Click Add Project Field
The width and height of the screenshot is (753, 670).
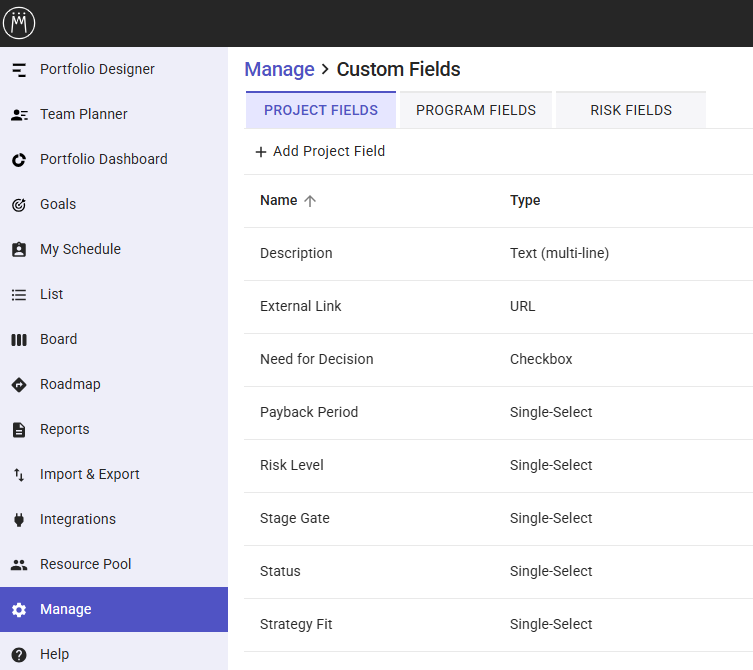click(320, 151)
